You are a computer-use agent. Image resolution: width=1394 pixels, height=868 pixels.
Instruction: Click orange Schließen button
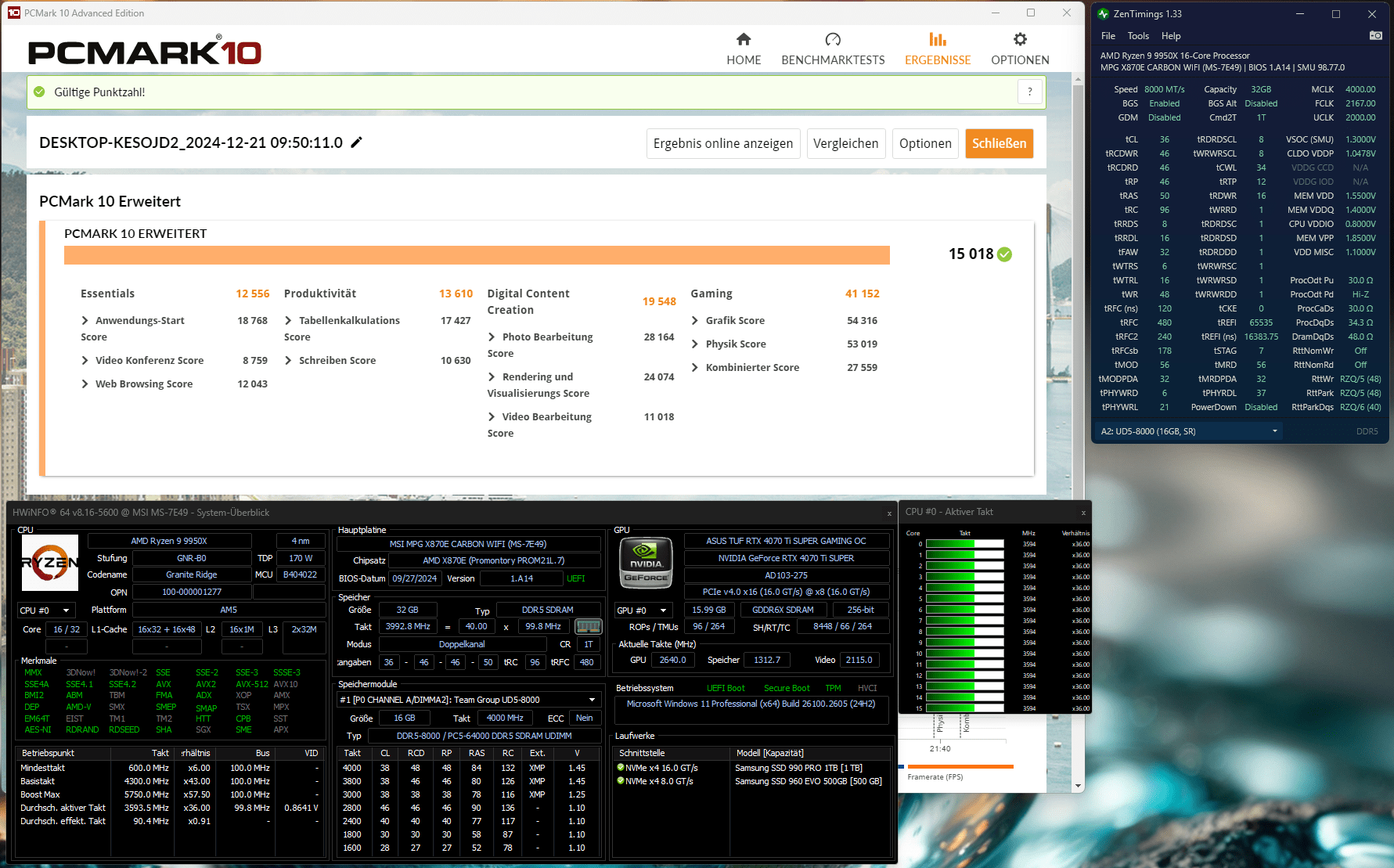coord(1000,143)
